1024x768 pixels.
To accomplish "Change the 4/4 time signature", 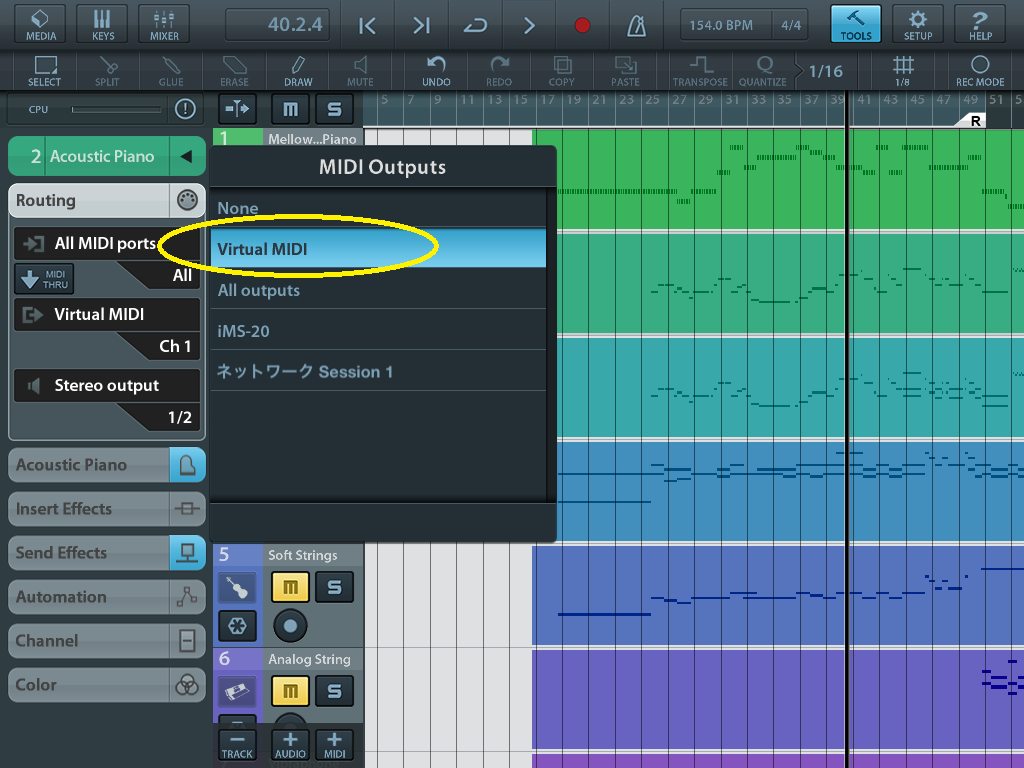I will tap(791, 25).
